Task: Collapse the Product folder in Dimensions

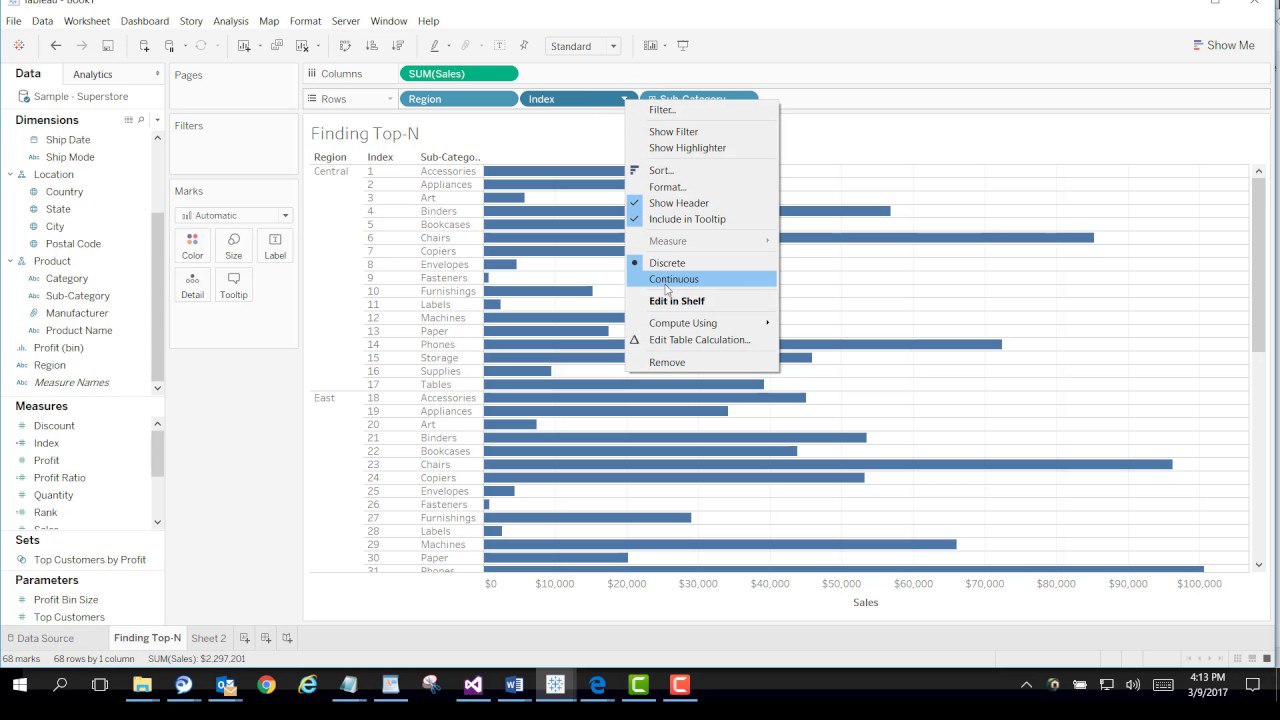Action: point(10,261)
